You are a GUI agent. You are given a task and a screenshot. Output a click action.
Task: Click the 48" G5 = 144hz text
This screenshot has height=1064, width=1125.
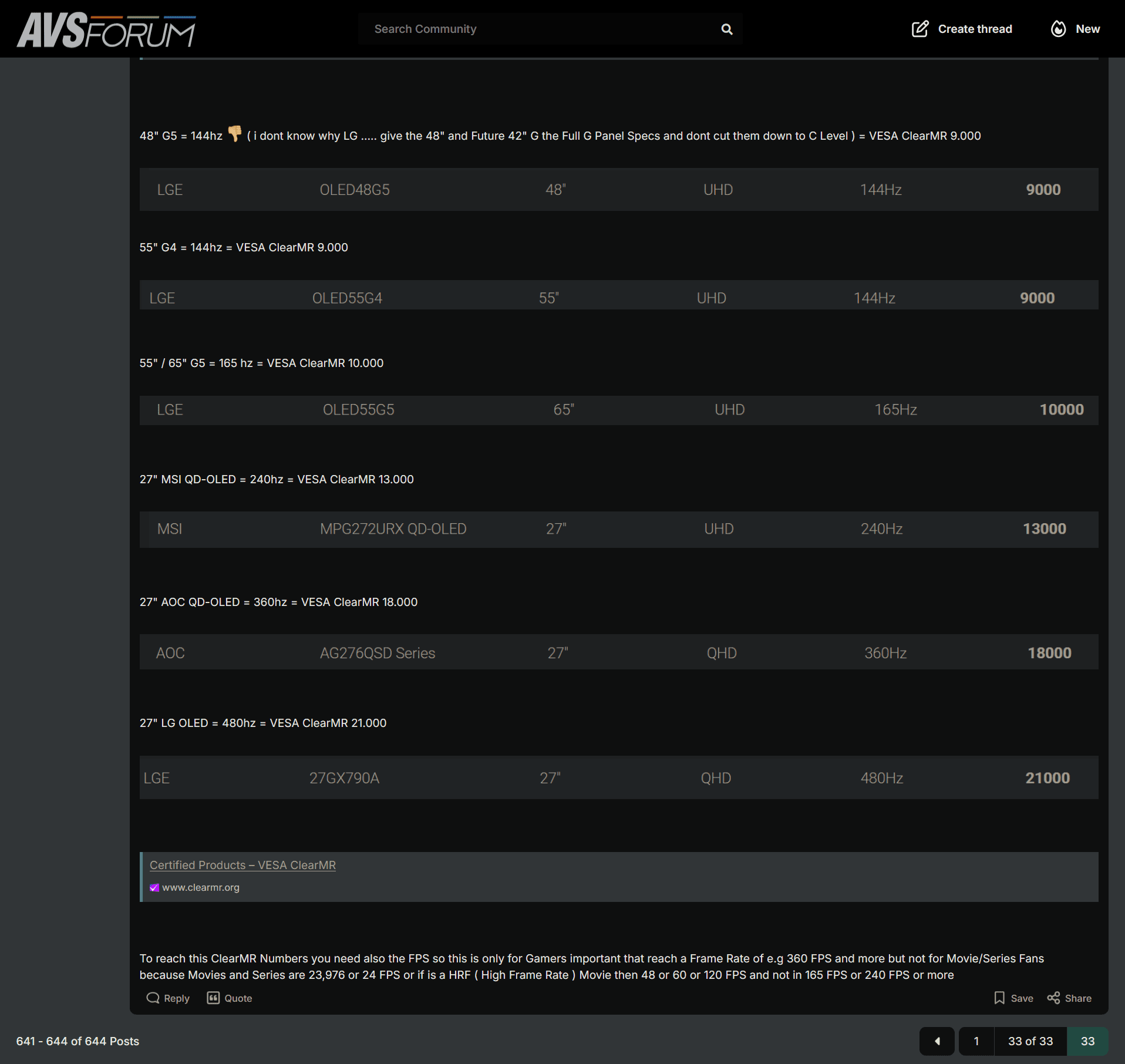click(181, 136)
